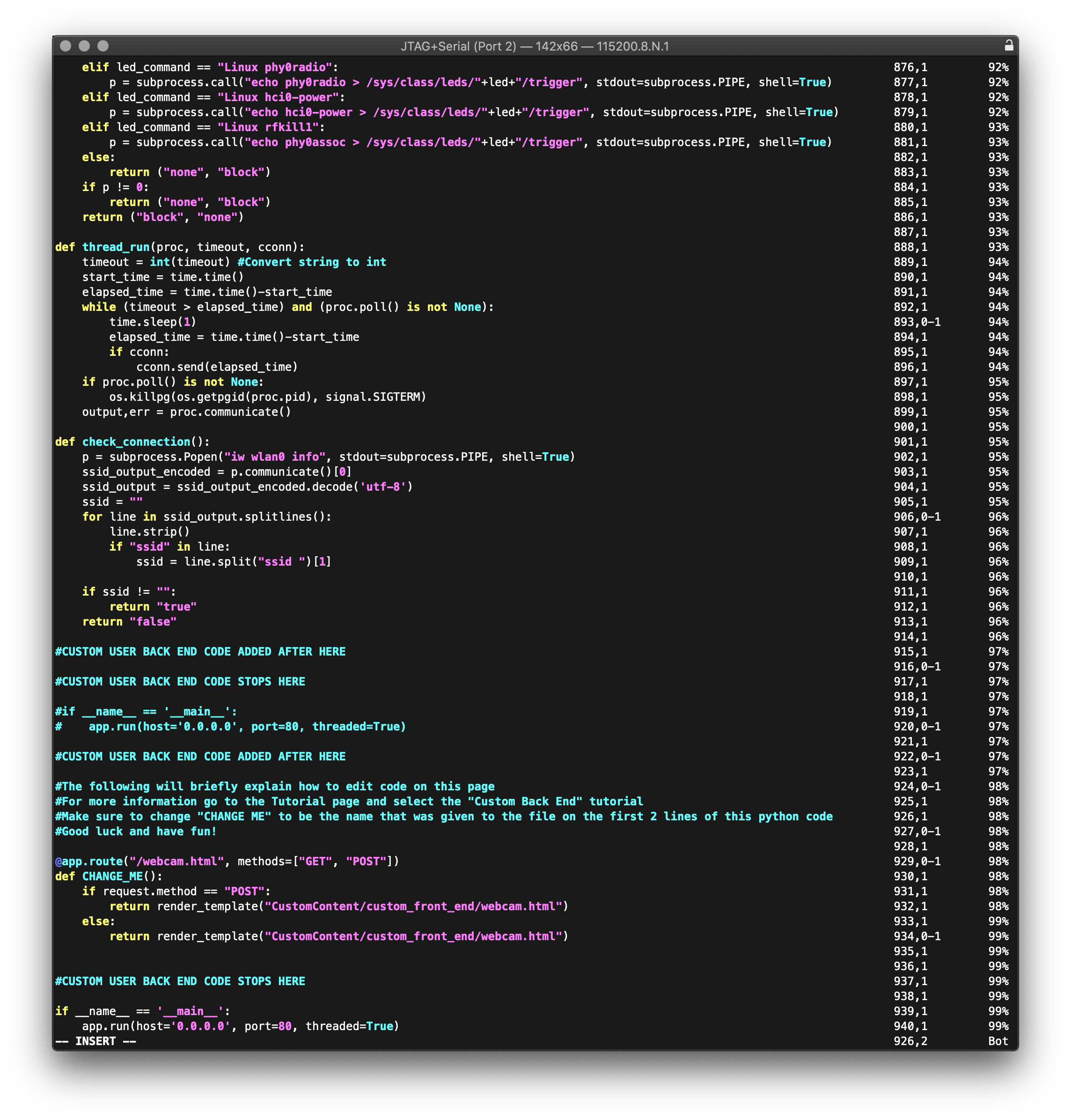Click the "start_time = time.time()" line
Screen dimensions: 1071x1120
(163, 277)
